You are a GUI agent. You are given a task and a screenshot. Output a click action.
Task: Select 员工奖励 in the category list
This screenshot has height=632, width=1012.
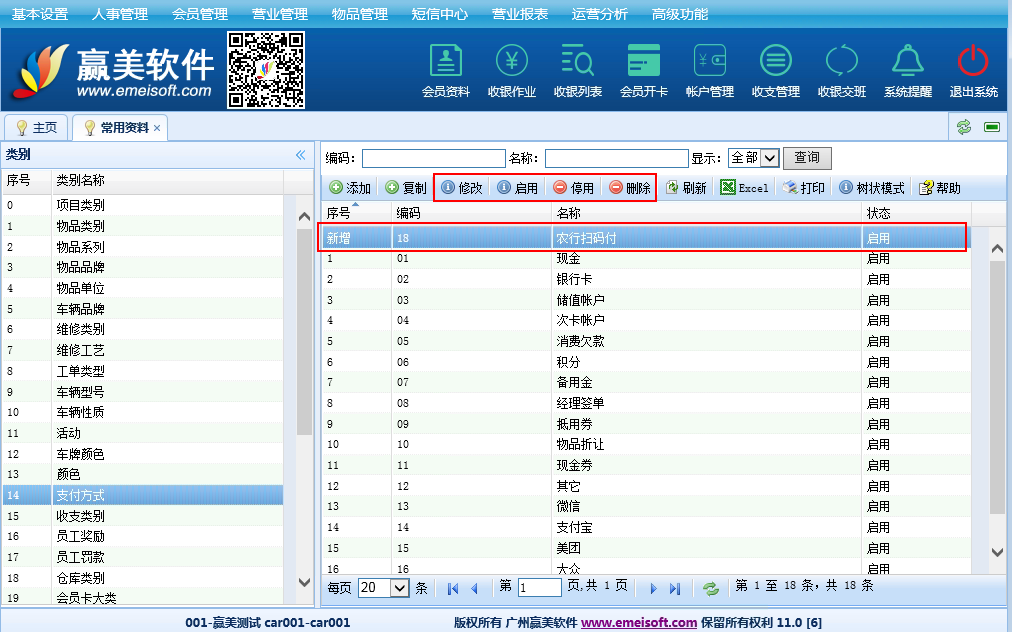(x=80, y=537)
